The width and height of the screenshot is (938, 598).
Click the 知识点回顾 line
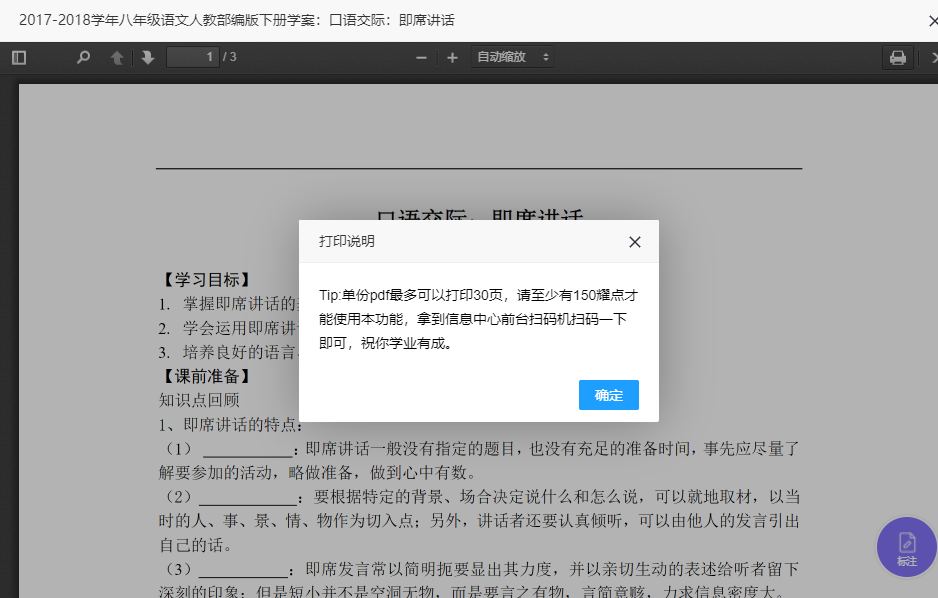(199, 400)
